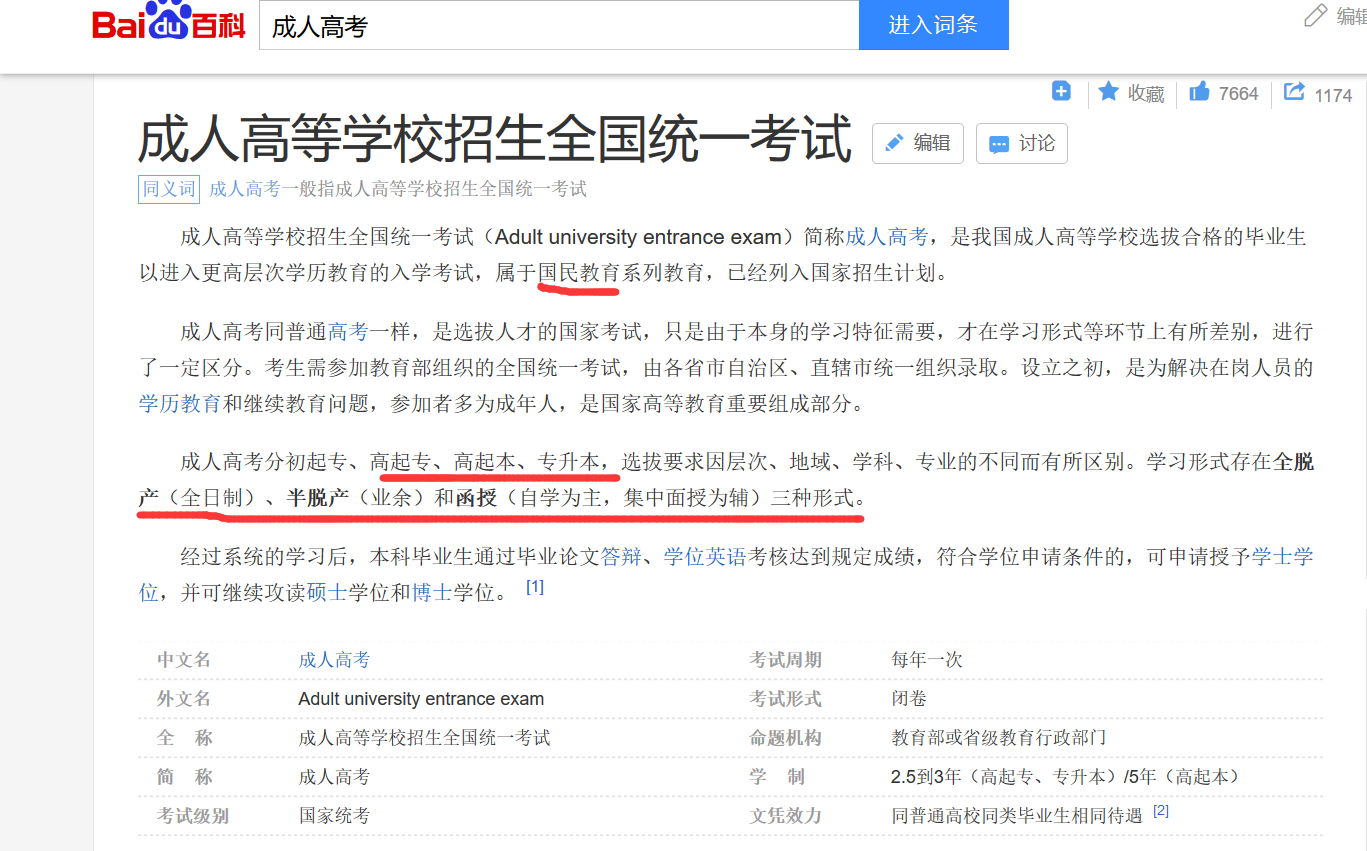Click the share icon next to 1174
The image size is (1367, 851).
click(1294, 92)
